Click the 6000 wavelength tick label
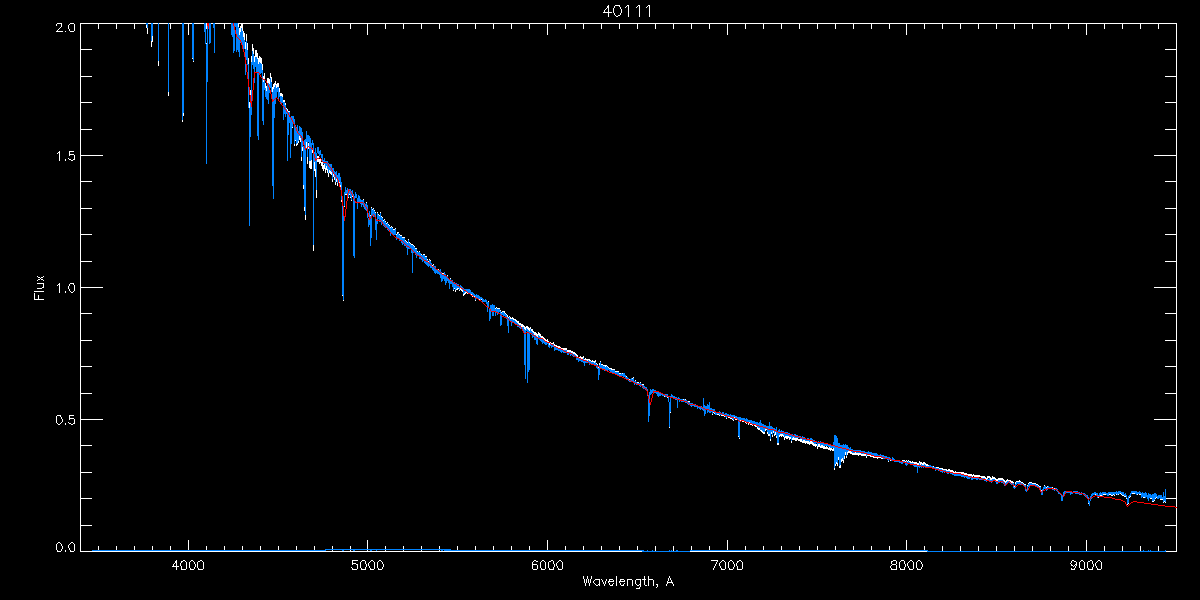The image size is (1200, 600). 547,565
